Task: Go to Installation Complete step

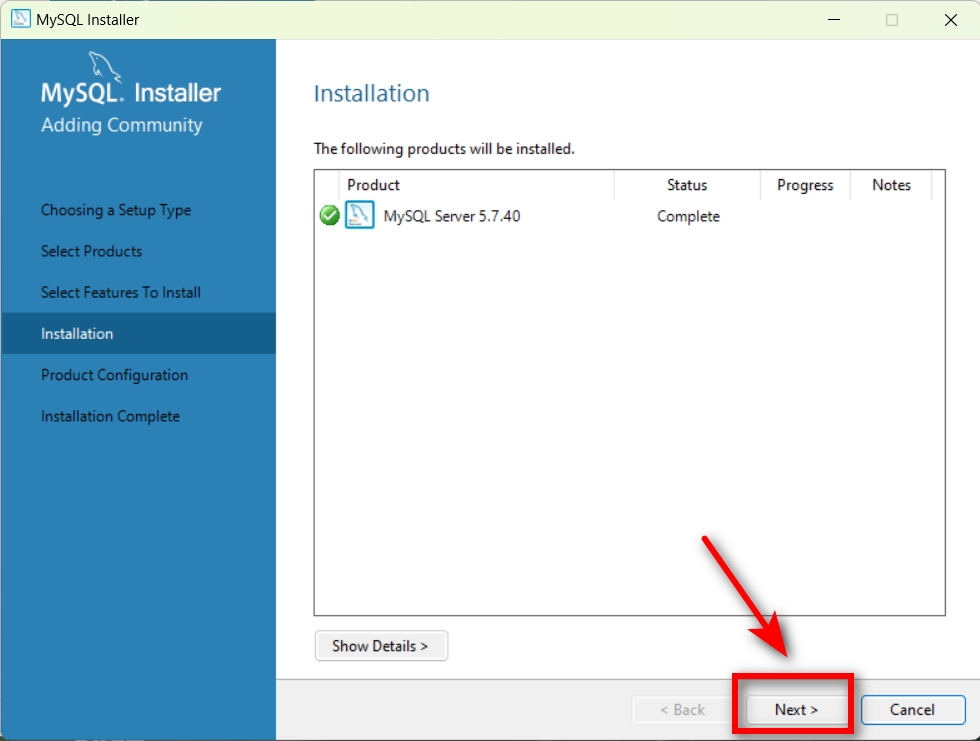Action: point(111,416)
